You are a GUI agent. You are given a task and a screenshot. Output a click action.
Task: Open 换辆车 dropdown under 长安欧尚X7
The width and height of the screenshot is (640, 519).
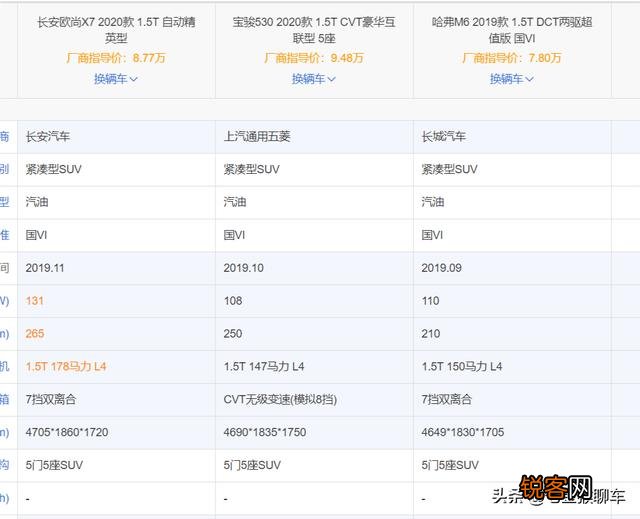(116, 79)
